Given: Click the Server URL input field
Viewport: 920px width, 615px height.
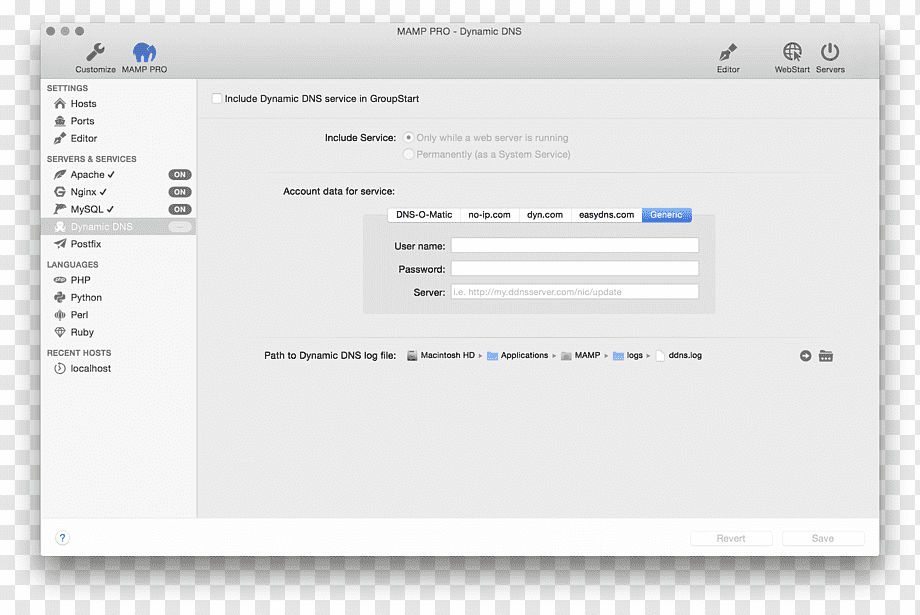Looking at the screenshot, I should 574,292.
